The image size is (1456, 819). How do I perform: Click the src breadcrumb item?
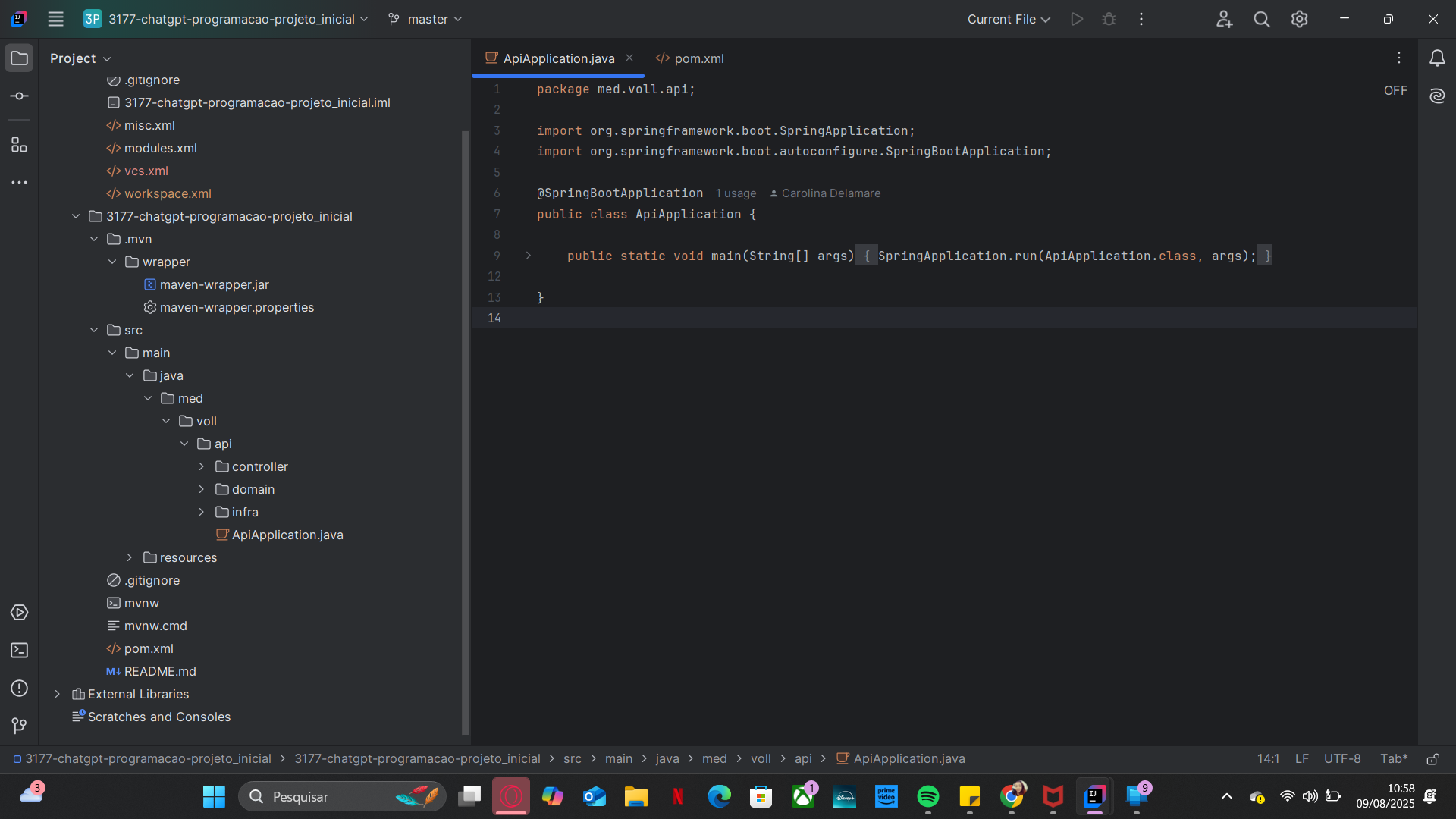(x=573, y=759)
